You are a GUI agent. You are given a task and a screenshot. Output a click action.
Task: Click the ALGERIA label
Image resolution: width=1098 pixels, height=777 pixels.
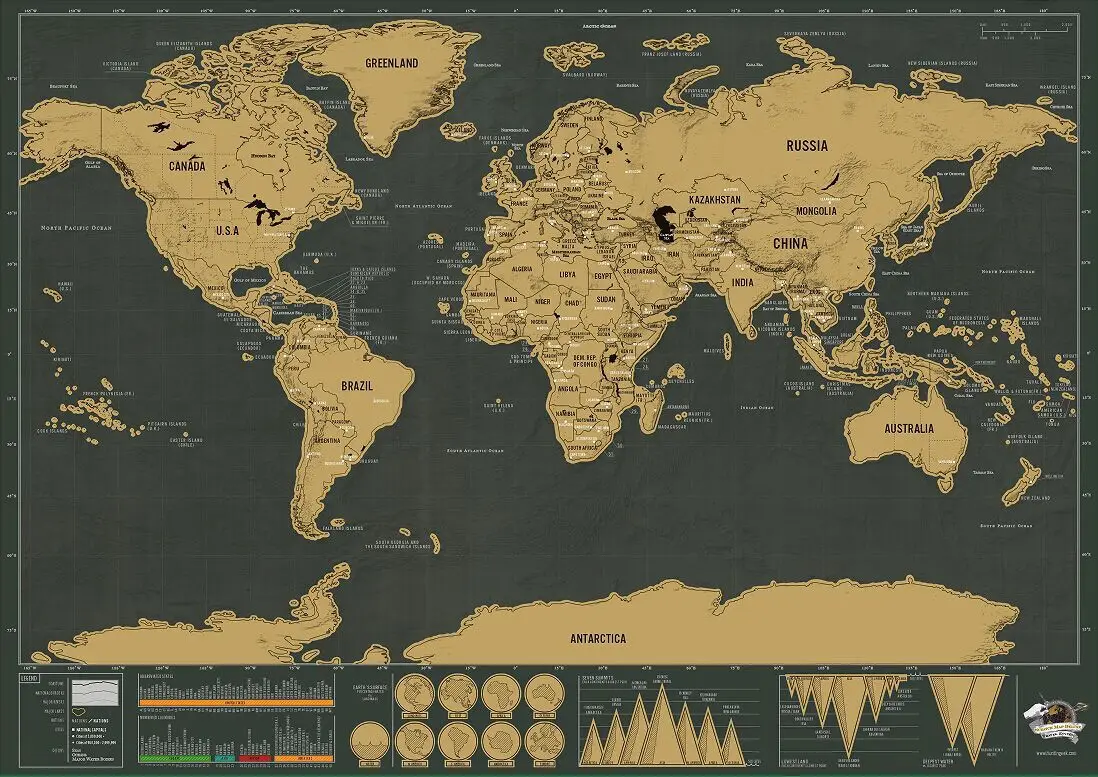tap(522, 269)
